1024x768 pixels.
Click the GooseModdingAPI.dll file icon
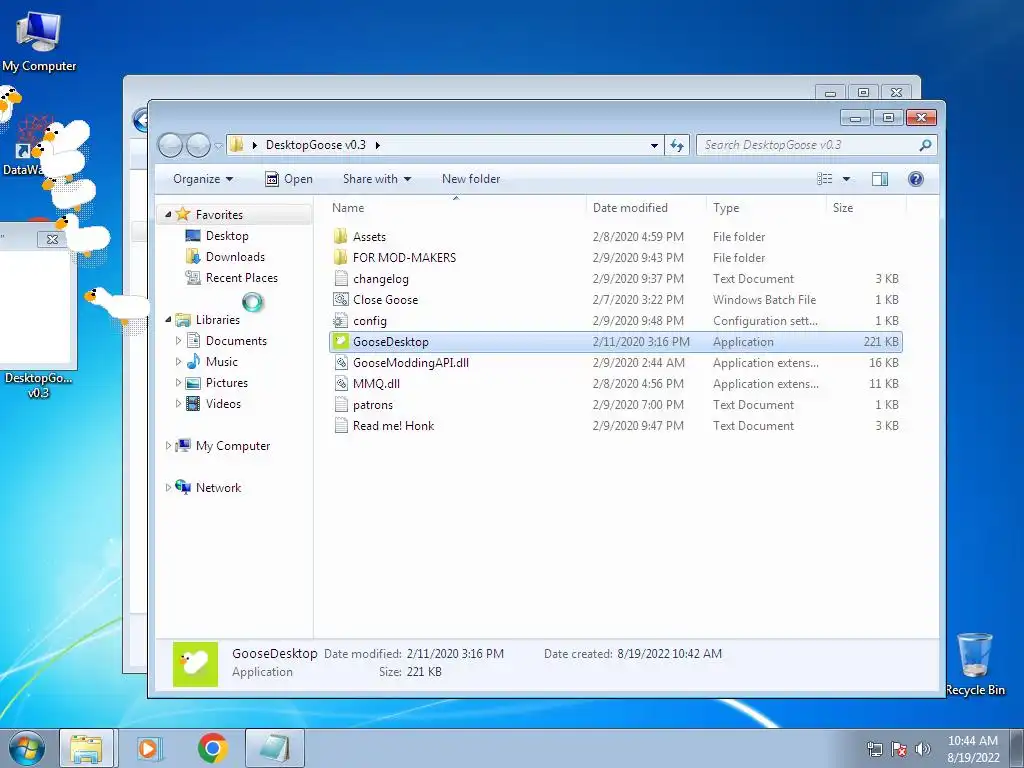tap(340, 362)
